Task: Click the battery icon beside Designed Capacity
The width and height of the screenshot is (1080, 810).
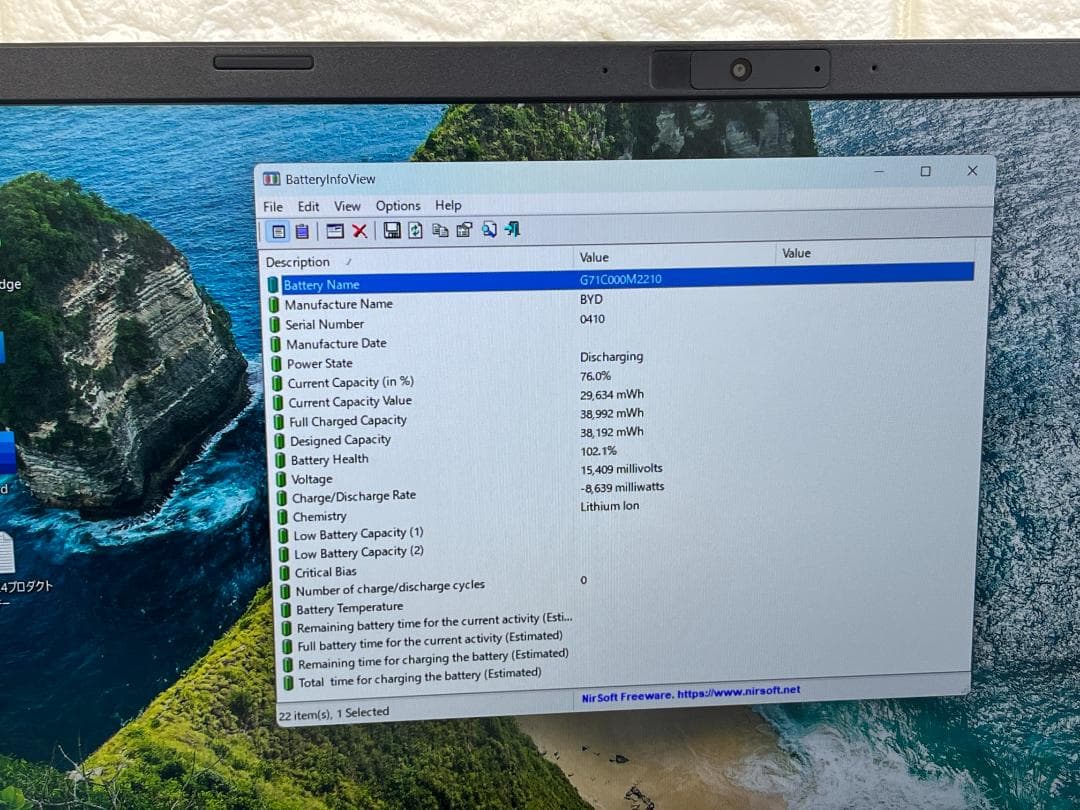Action: coord(279,441)
